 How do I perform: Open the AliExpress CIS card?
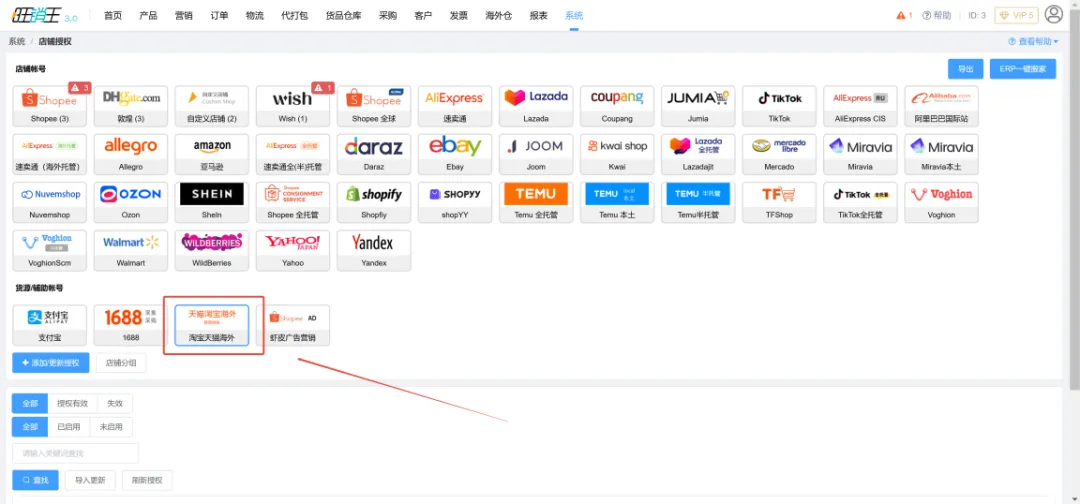tap(860, 106)
